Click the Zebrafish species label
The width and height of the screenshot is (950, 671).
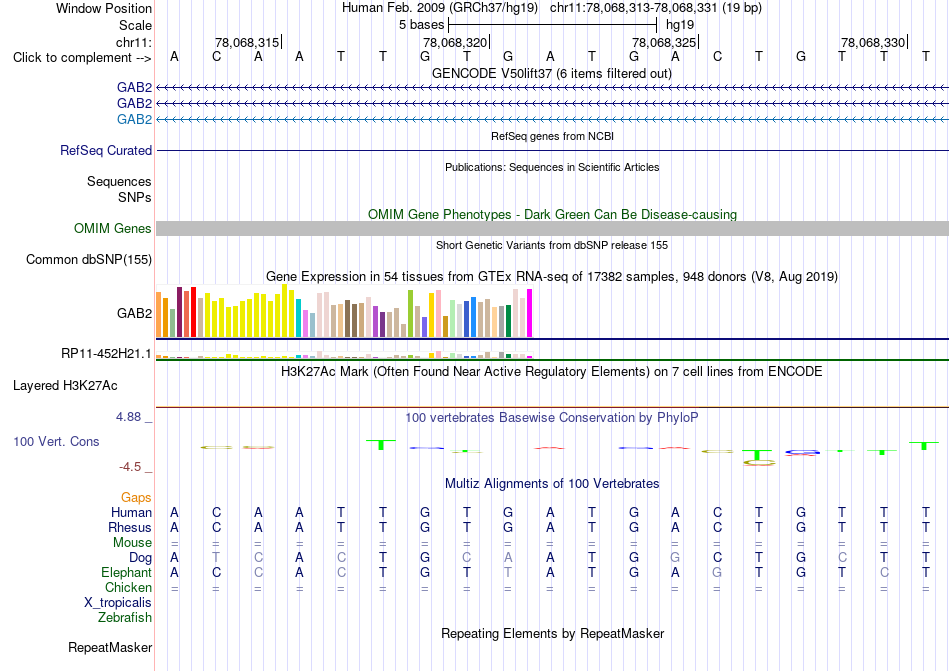[x=125, y=618]
